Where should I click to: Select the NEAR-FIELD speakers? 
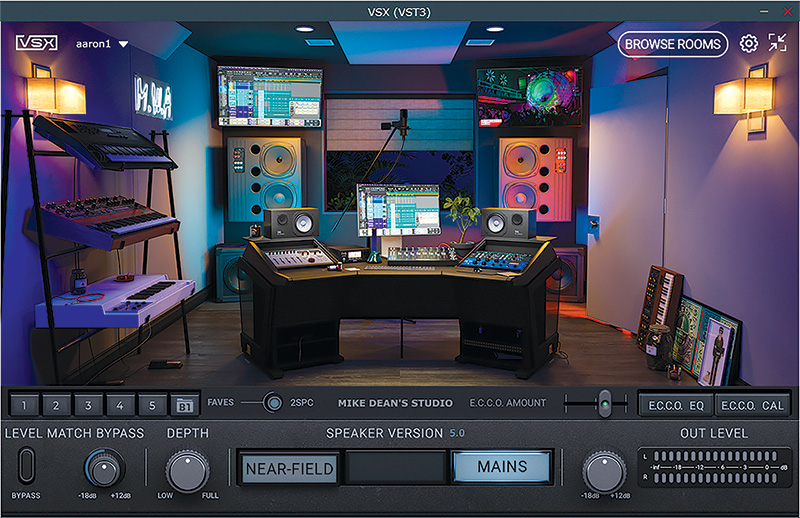coord(289,468)
